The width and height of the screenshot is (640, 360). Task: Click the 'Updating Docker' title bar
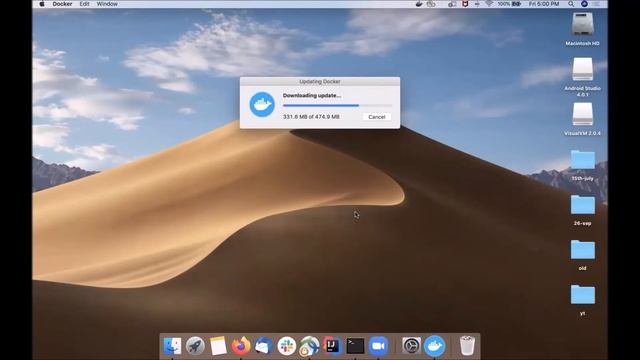(x=320, y=81)
